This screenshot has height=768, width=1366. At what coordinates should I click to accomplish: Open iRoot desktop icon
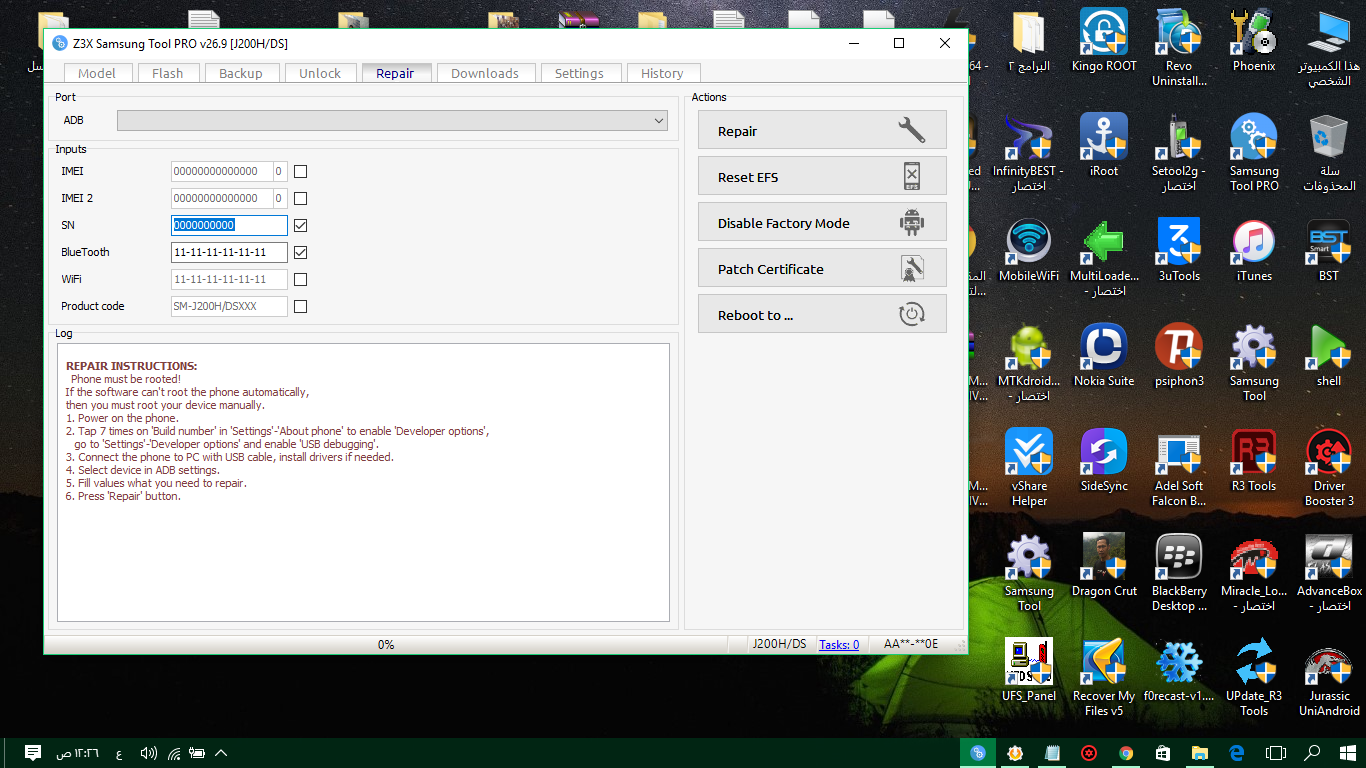pos(1104,146)
